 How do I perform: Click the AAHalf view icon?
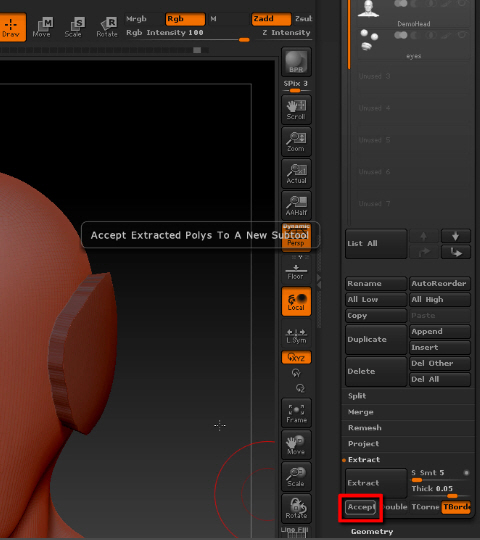pos(296,205)
